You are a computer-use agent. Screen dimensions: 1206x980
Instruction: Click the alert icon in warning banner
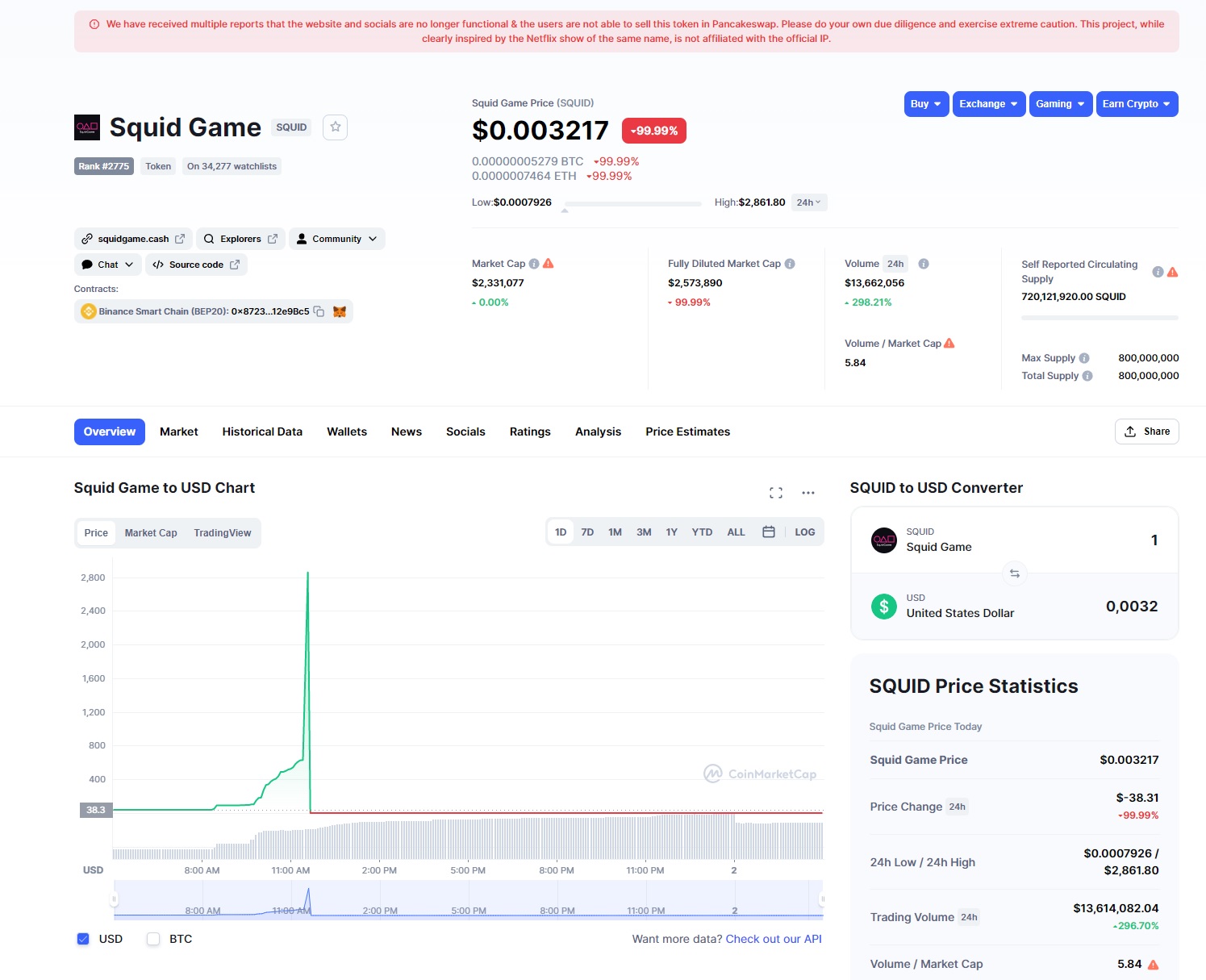pyautogui.click(x=94, y=24)
